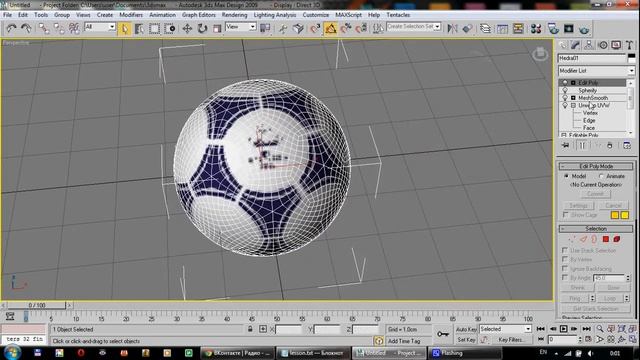Expand the MeshSmooth modifier sub-levels
Image resolution: width=640 pixels, height=360 pixels.
point(573,98)
